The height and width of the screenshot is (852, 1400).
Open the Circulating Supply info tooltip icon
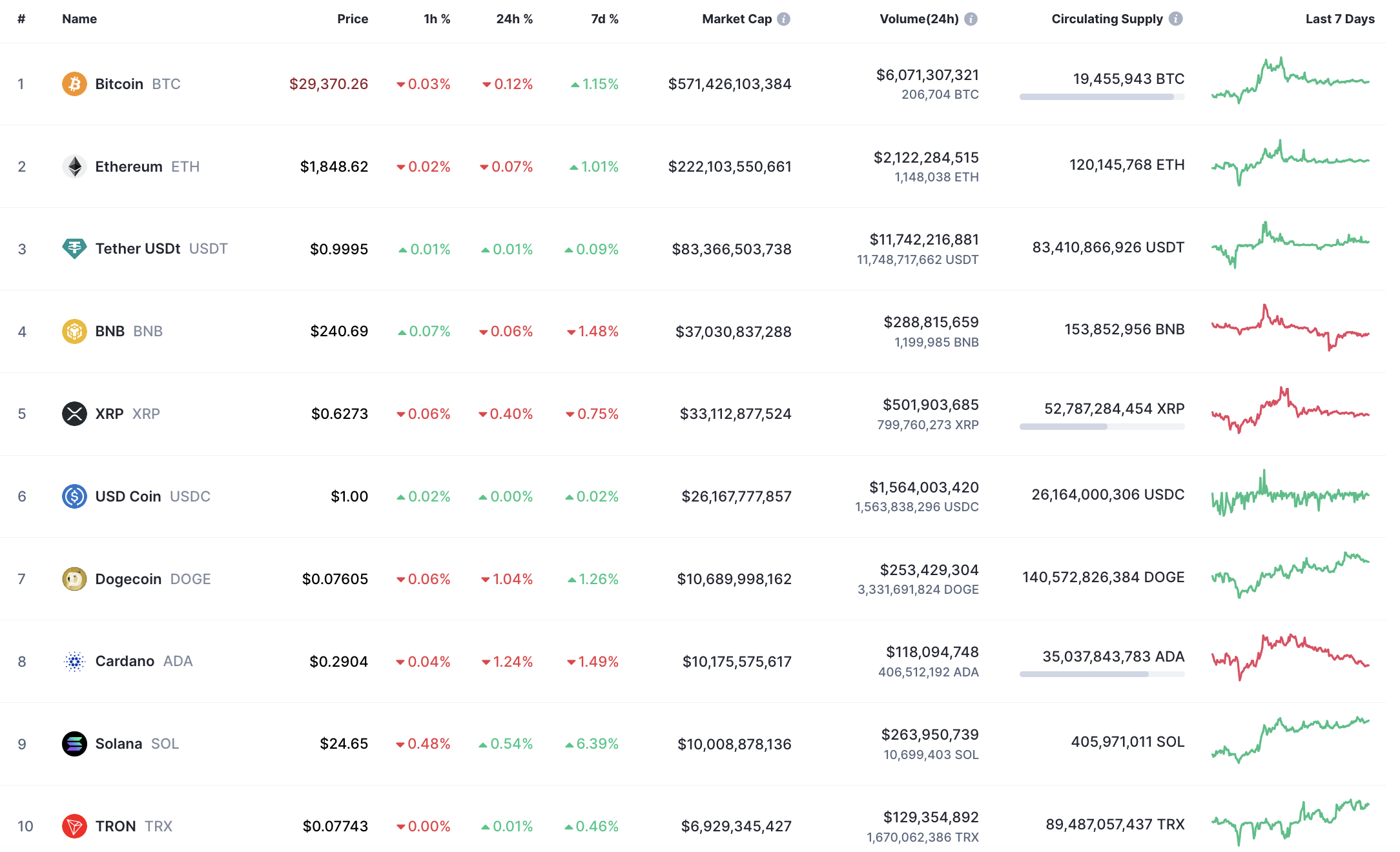point(1177,19)
